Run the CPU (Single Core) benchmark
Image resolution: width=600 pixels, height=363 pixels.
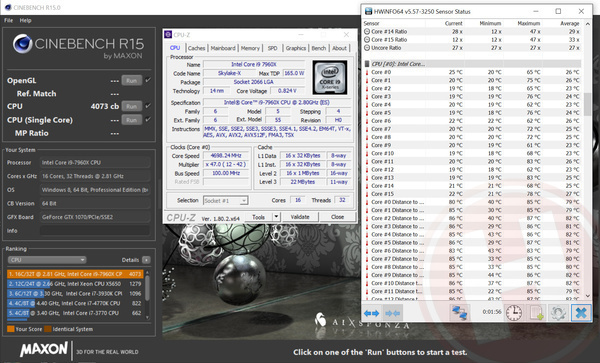click(132, 120)
